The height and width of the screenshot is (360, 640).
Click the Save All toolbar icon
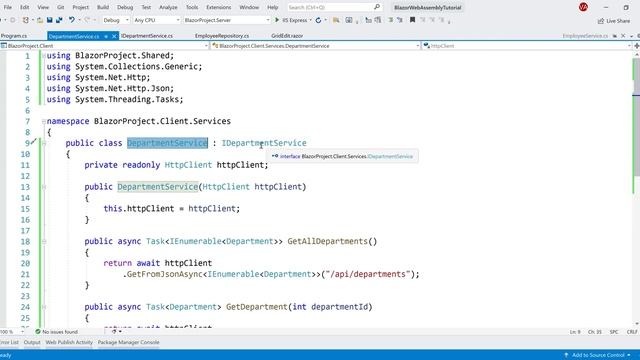tap(59, 20)
